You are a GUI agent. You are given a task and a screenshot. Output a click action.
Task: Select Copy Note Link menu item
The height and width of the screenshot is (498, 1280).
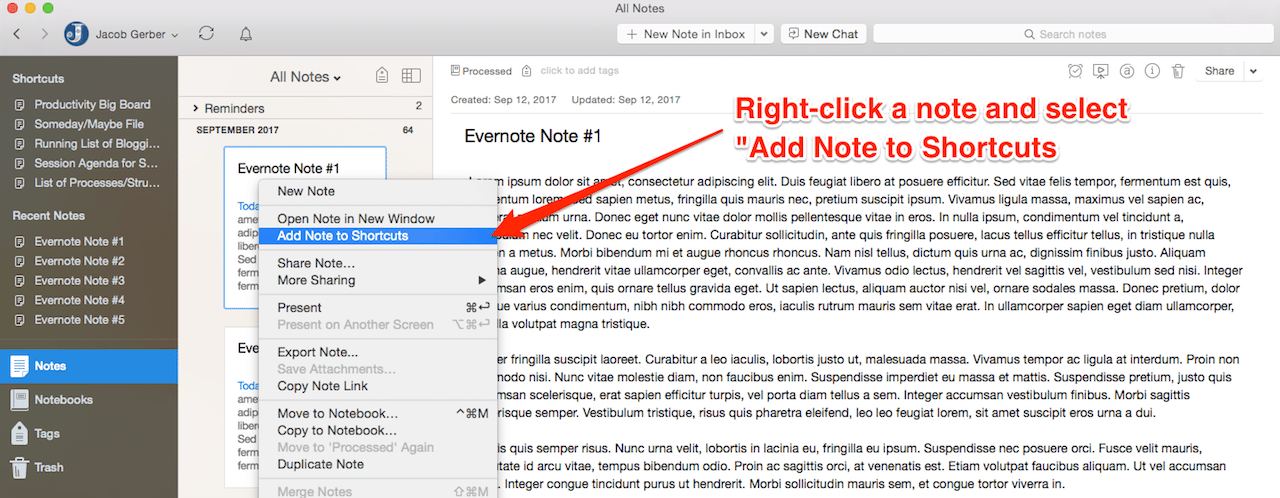tap(378, 387)
